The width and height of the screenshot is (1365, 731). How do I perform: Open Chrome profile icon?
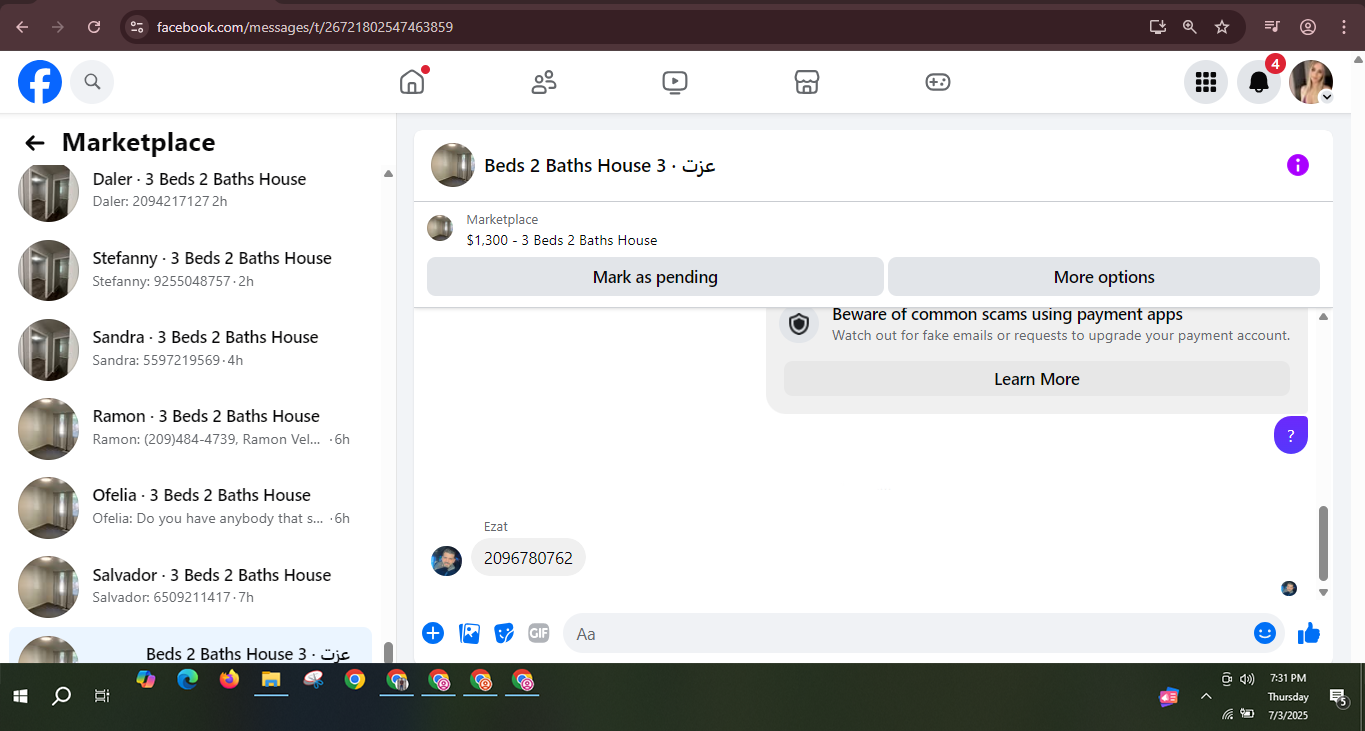(1308, 27)
